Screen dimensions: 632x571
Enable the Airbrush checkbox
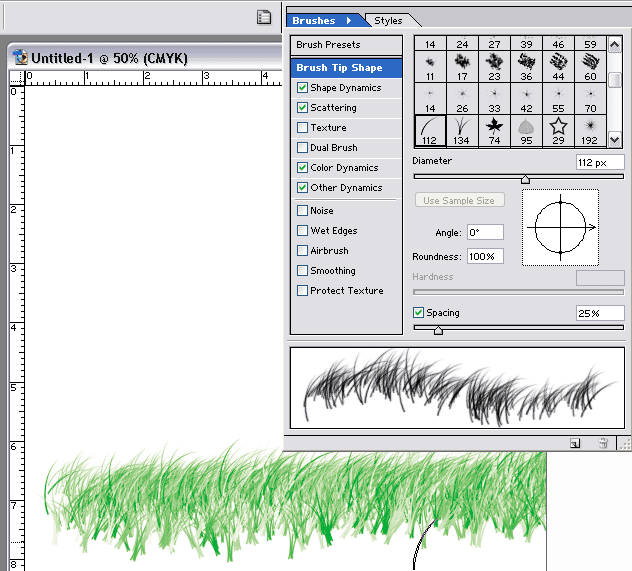pyautogui.click(x=302, y=251)
